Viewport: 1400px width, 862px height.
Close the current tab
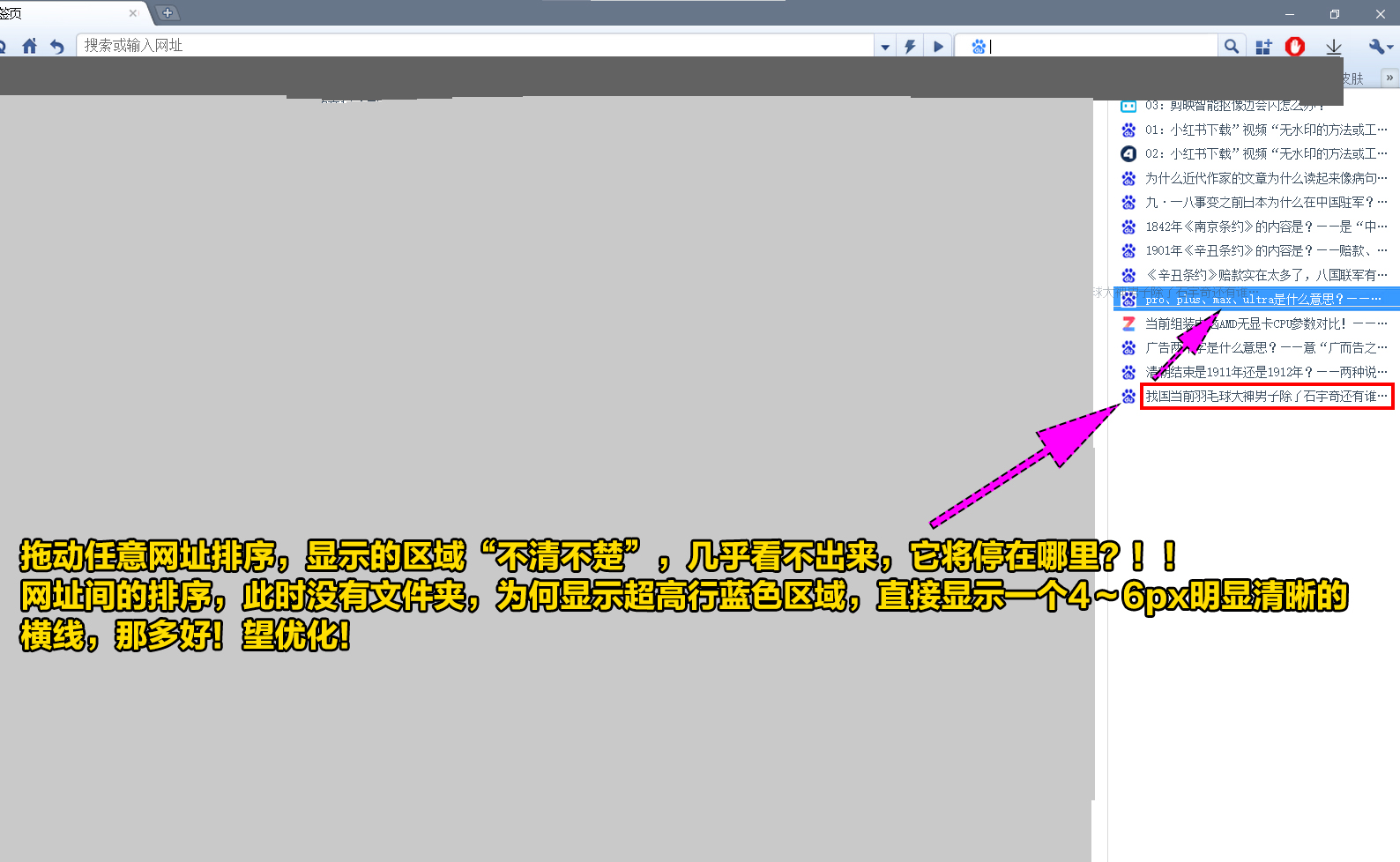click(133, 13)
